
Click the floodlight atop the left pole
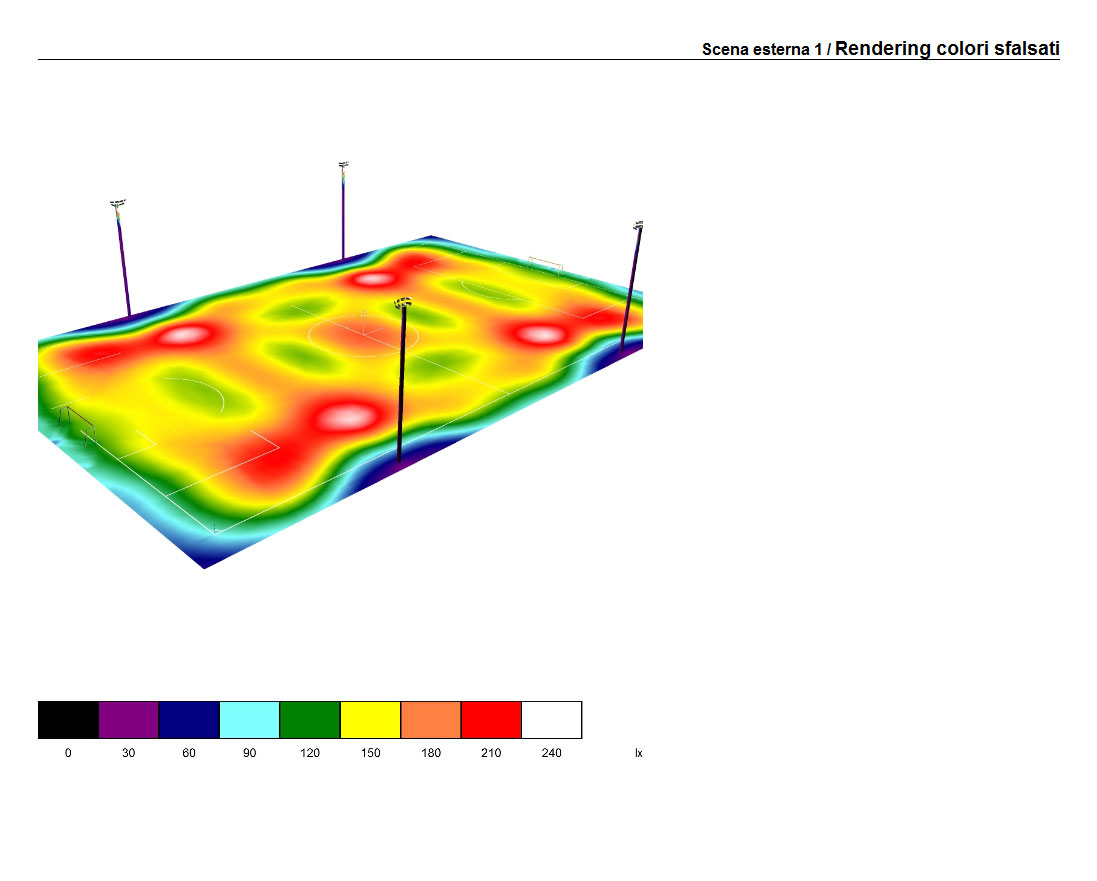pyautogui.click(x=118, y=204)
